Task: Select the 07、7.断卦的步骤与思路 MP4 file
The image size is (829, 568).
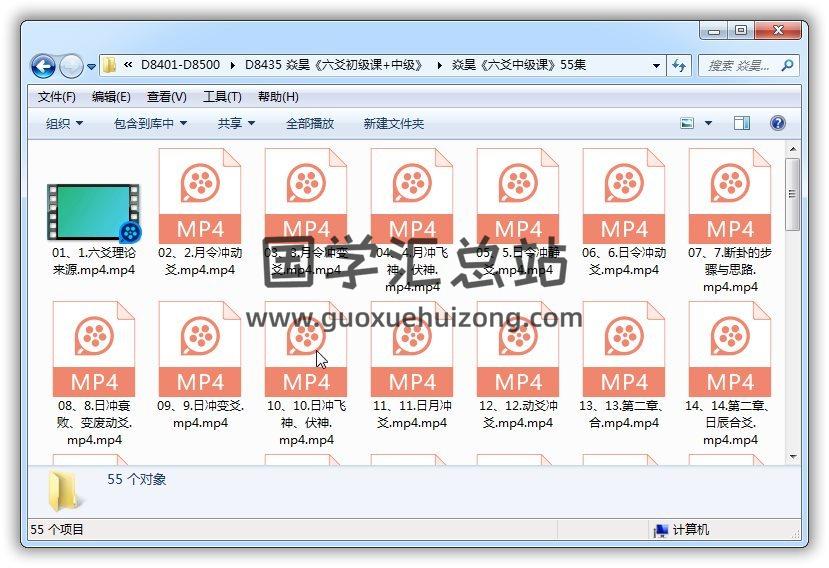Action: click(729, 196)
